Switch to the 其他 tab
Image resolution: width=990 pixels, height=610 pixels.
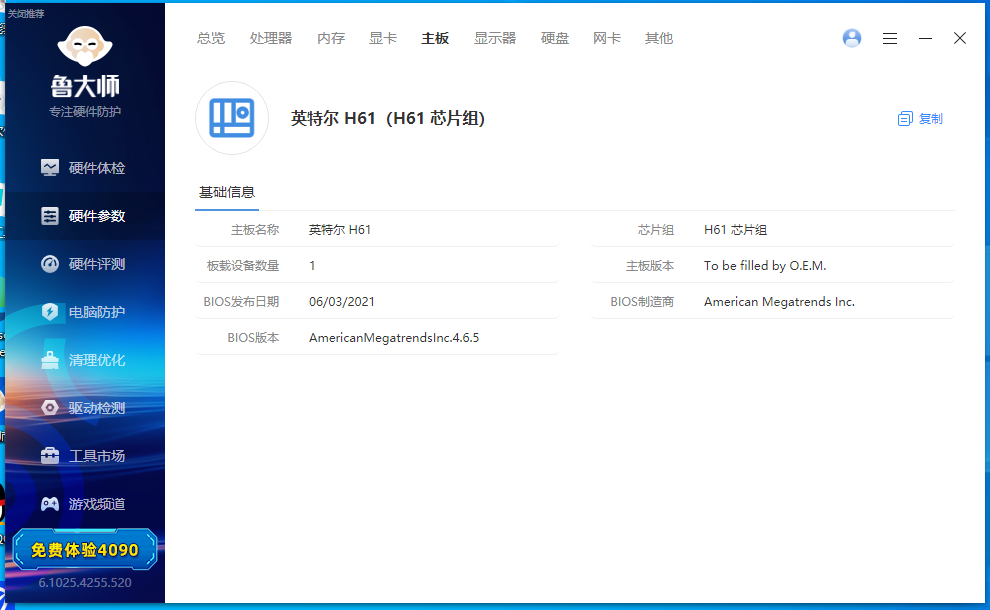coord(659,39)
